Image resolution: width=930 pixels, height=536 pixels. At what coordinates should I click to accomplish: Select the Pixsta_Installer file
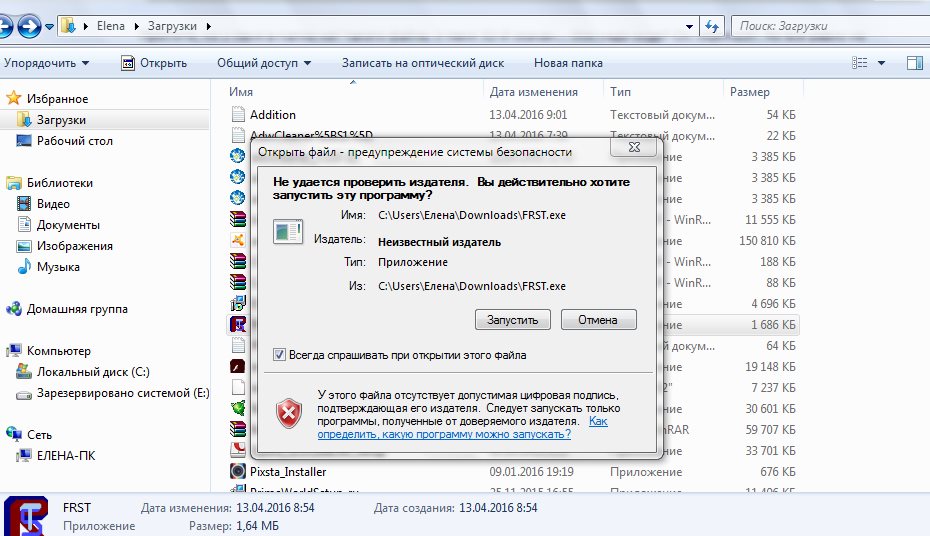point(288,472)
